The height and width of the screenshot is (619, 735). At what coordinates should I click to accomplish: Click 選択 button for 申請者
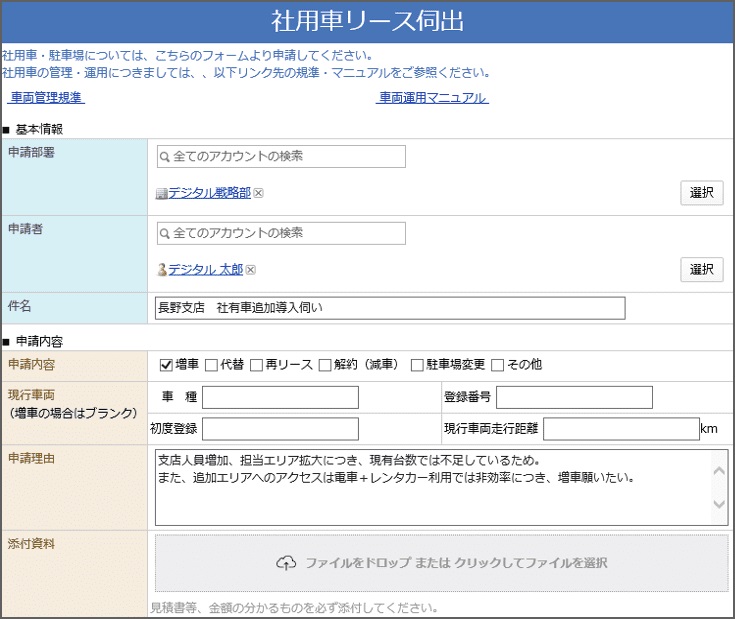[x=701, y=270]
